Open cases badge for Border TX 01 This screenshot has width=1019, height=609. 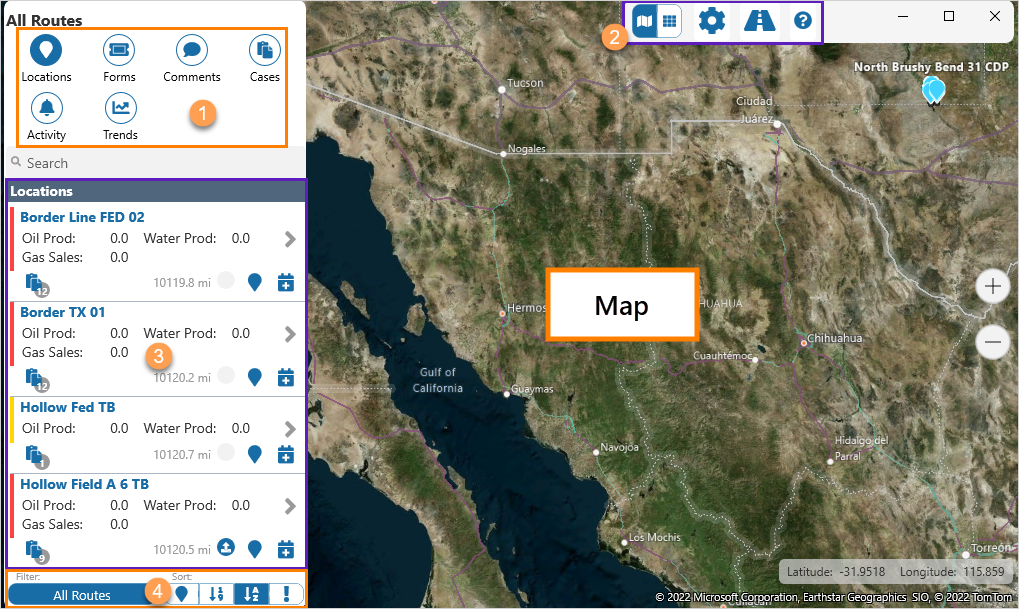pos(36,380)
